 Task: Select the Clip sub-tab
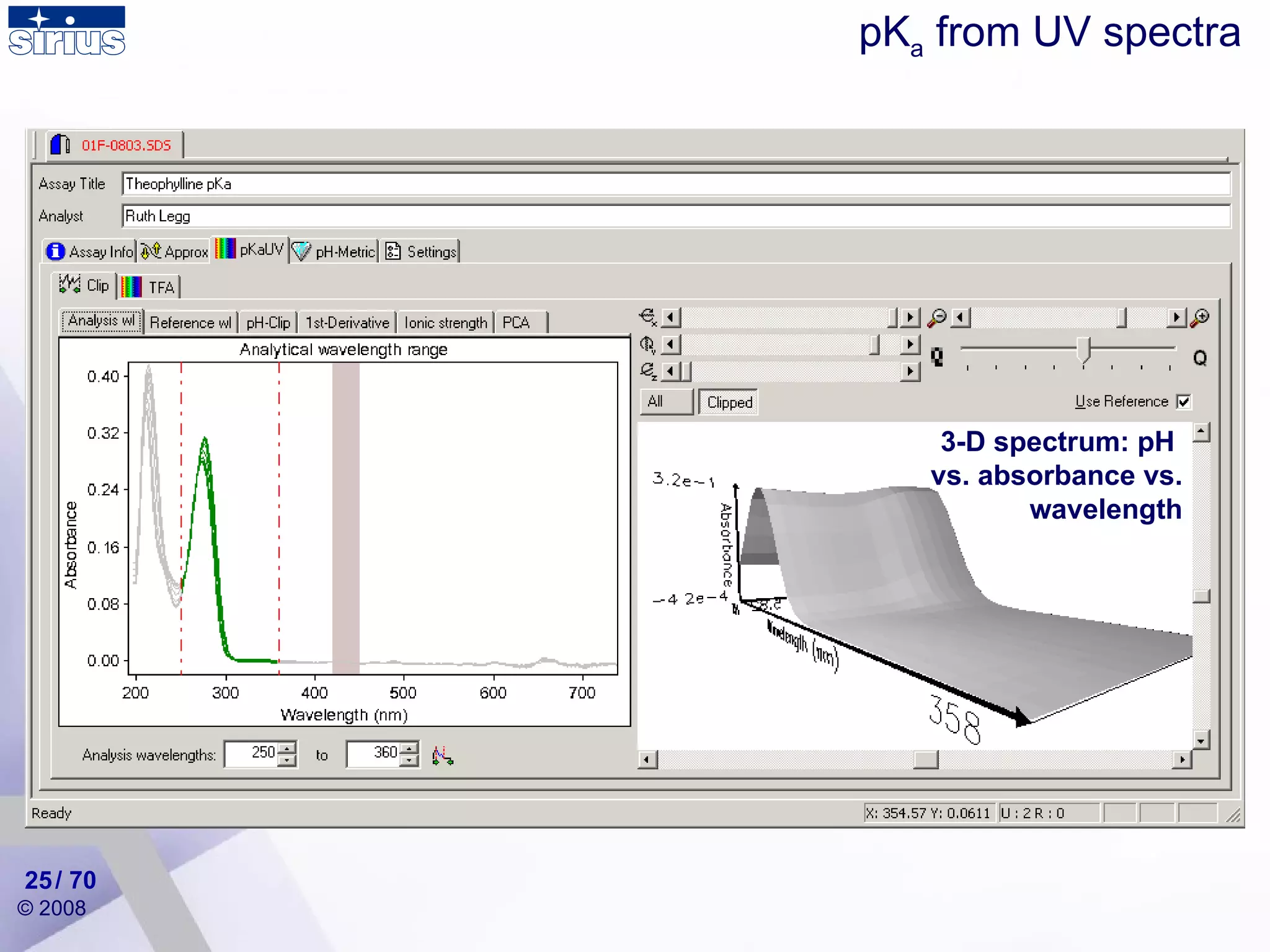(84, 285)
